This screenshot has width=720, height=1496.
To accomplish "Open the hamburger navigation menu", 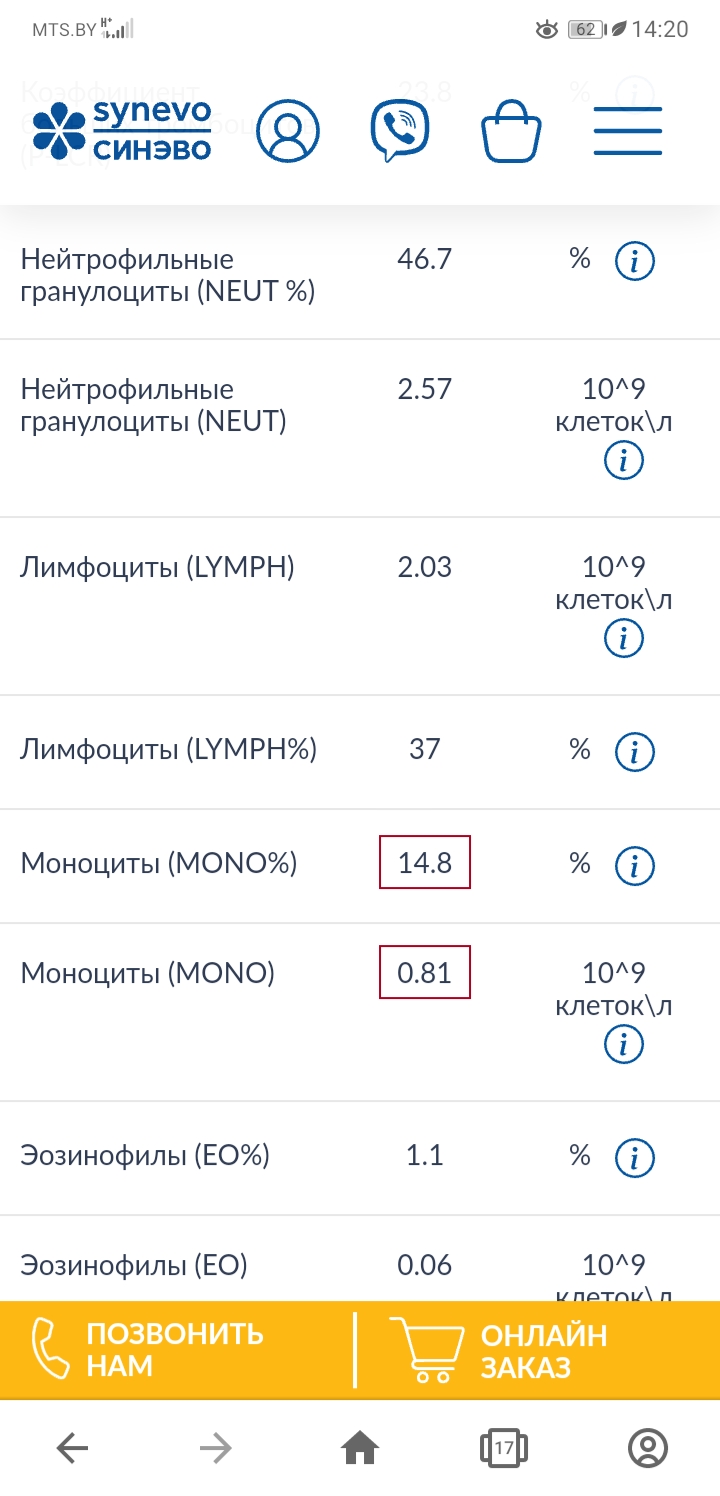I will [628, 131].
